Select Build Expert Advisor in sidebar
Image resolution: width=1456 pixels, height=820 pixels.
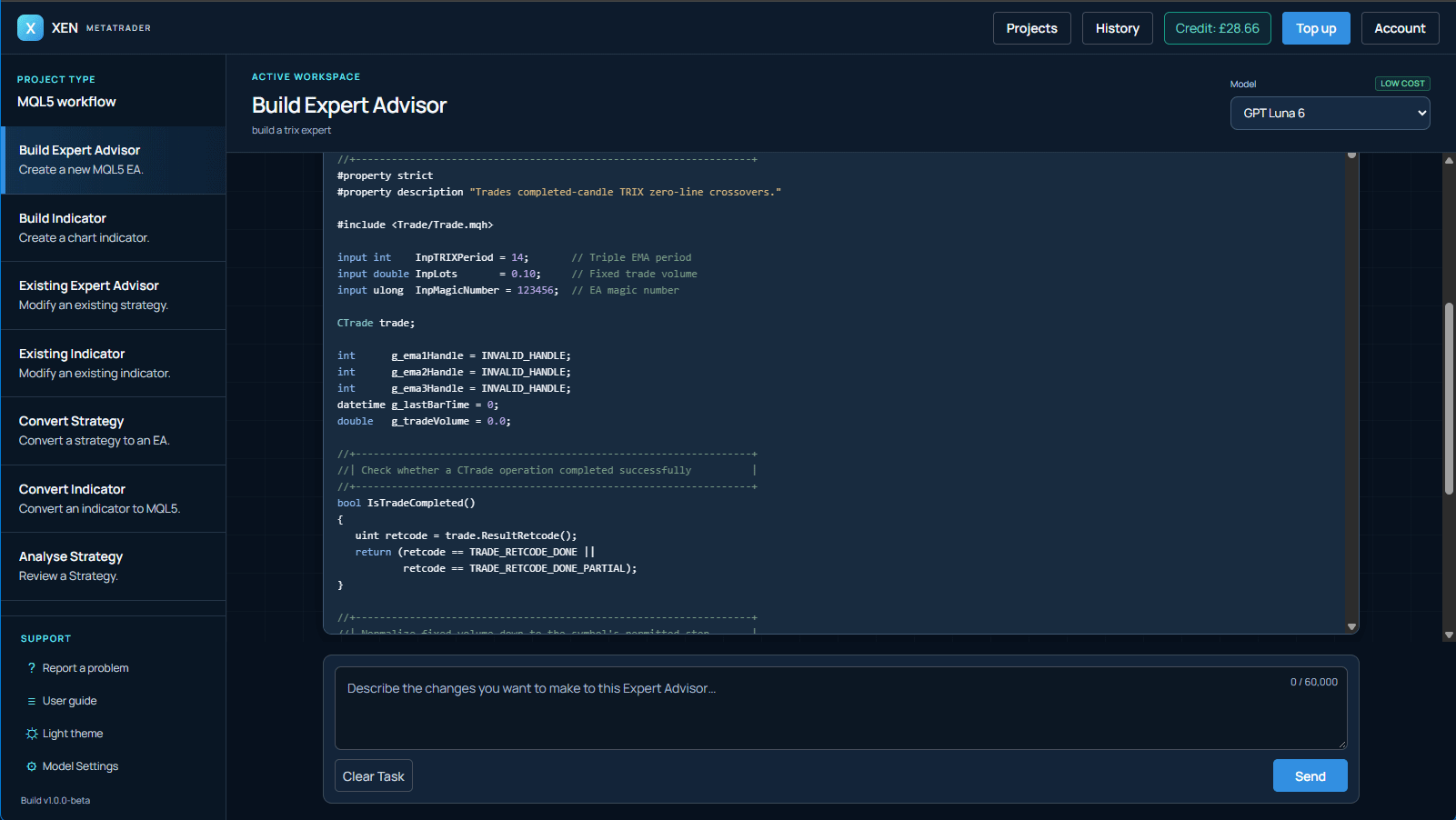(x=113, y=160)
